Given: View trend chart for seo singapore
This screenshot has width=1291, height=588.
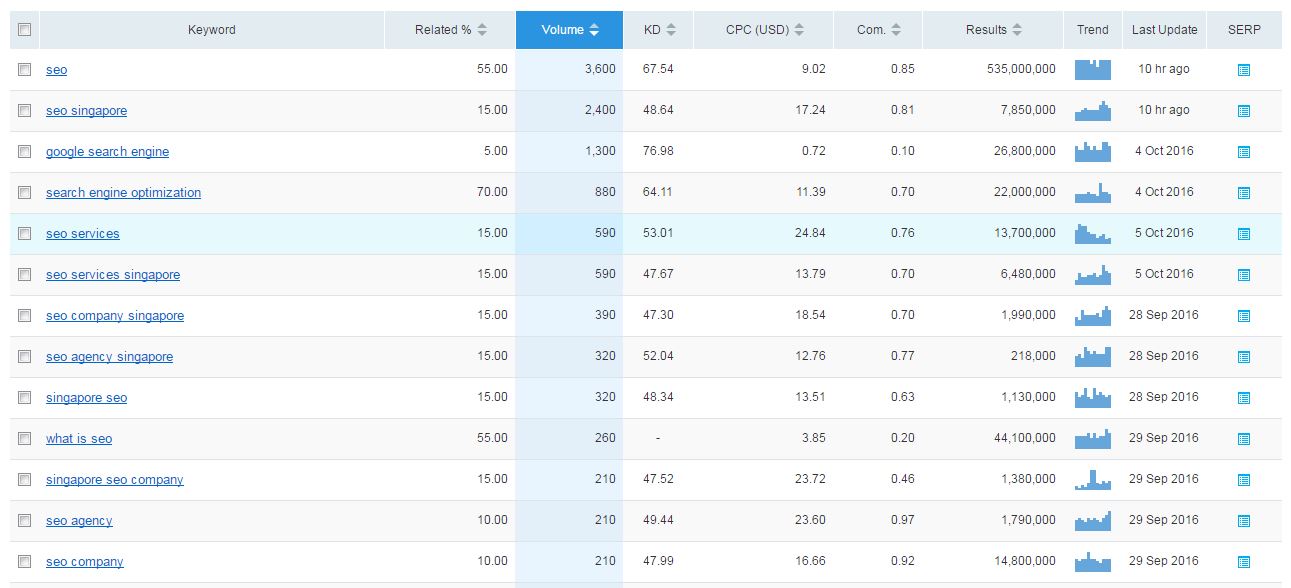Looking at the screenshot, I should 1093,110.
